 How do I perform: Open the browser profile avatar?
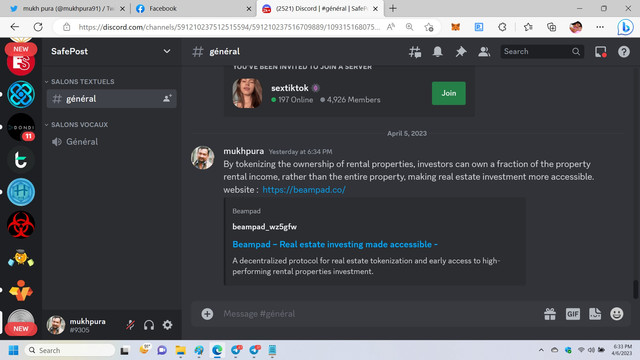[x=576, y=27]
